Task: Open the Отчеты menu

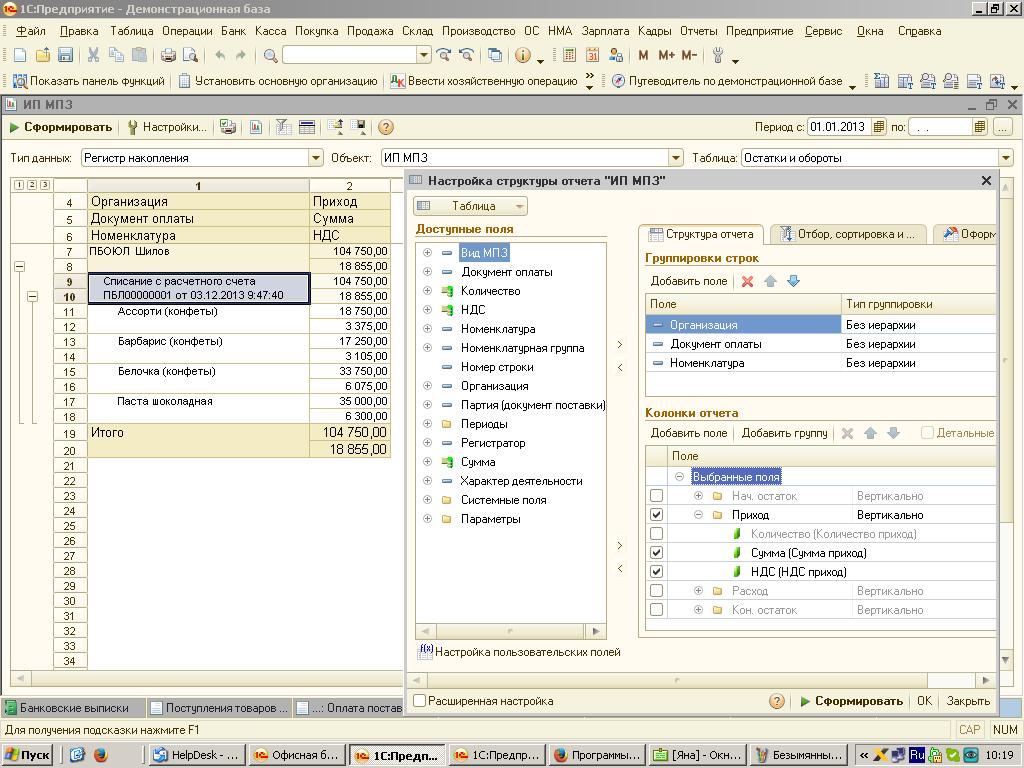Action: tap(698, 31)
